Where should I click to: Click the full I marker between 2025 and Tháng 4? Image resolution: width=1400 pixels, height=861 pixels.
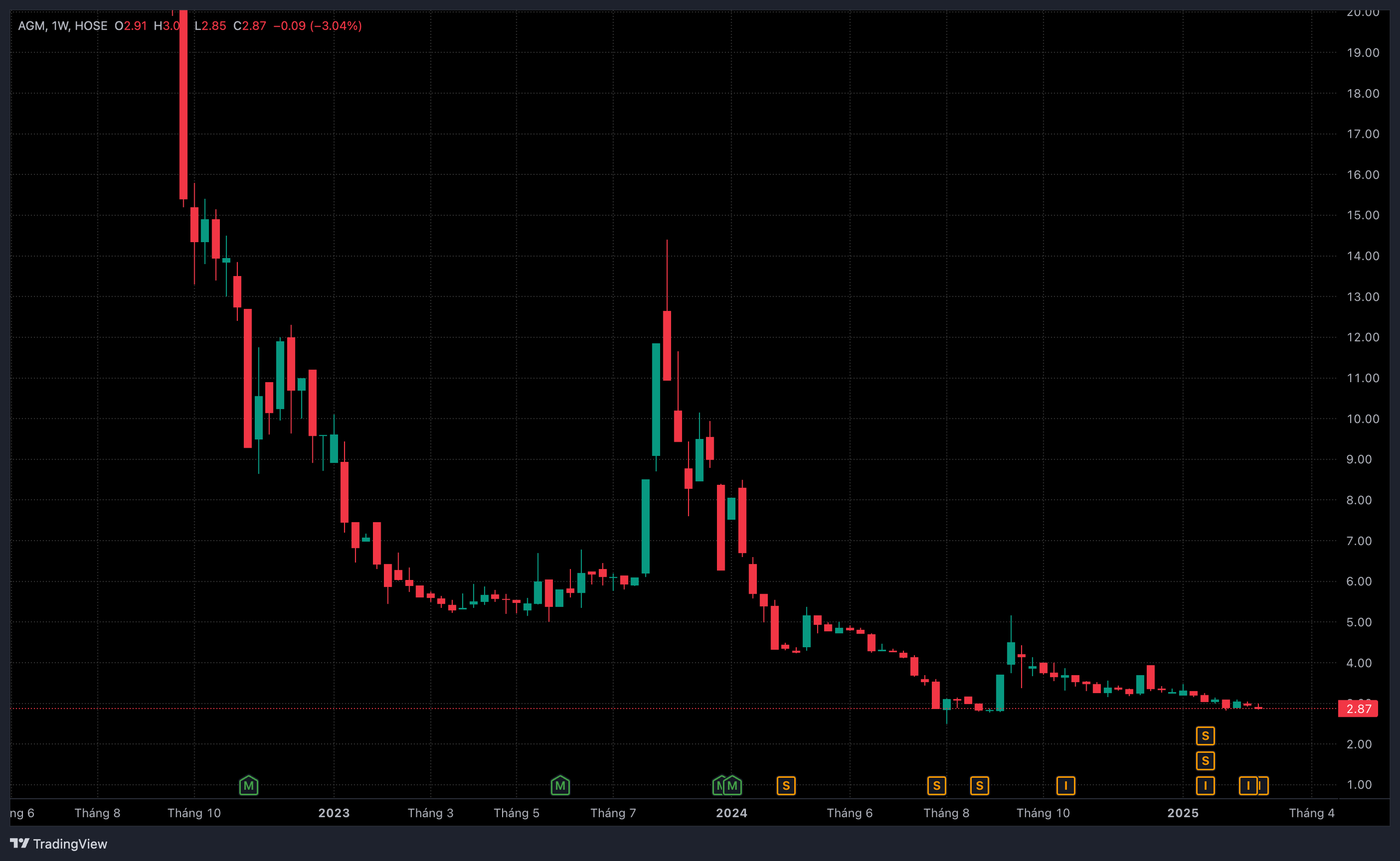click(x=1248, y=786)
